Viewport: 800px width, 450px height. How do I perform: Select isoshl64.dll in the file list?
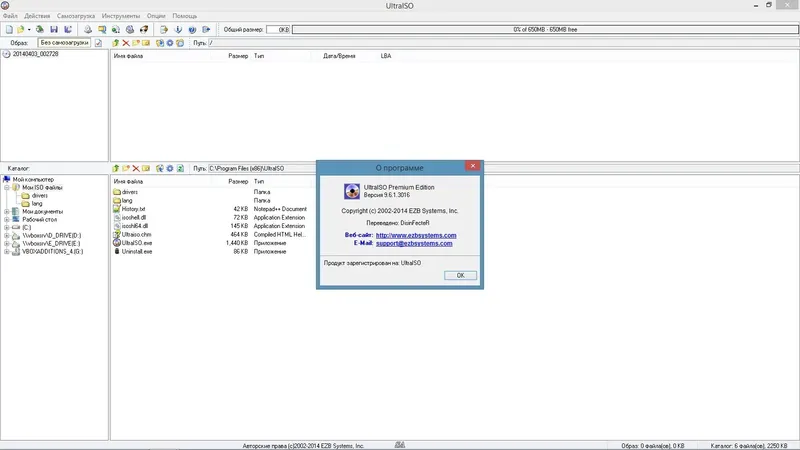135,226
